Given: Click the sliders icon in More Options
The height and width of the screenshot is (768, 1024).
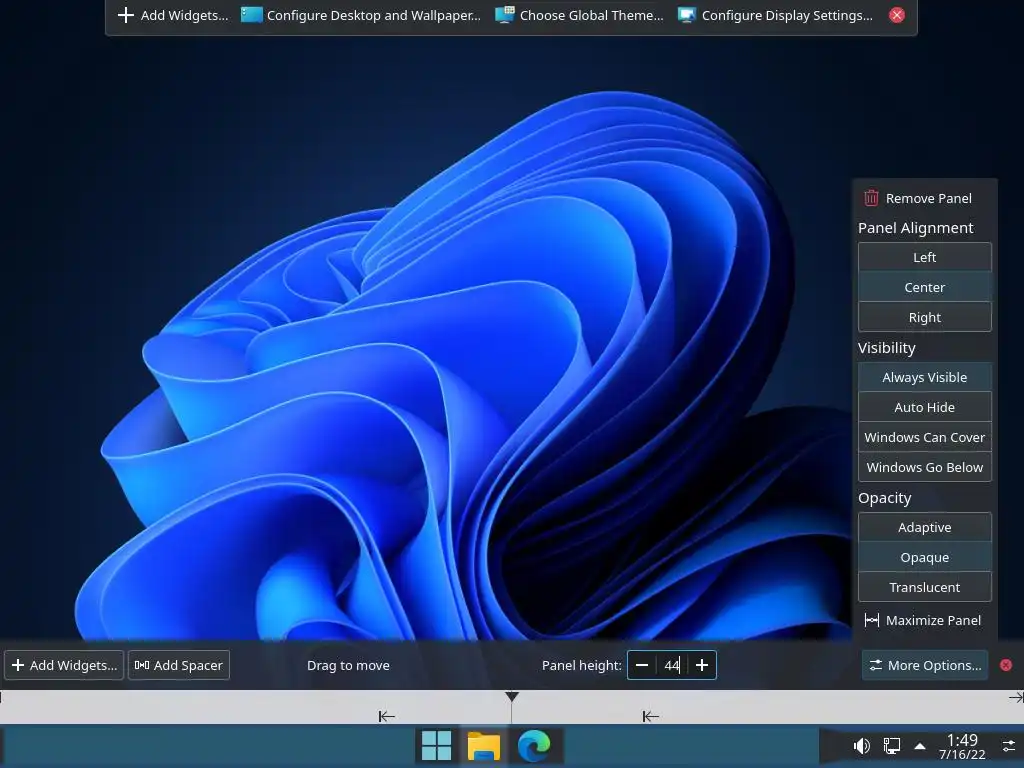Looking at the screenshot, I should (875, 665).
